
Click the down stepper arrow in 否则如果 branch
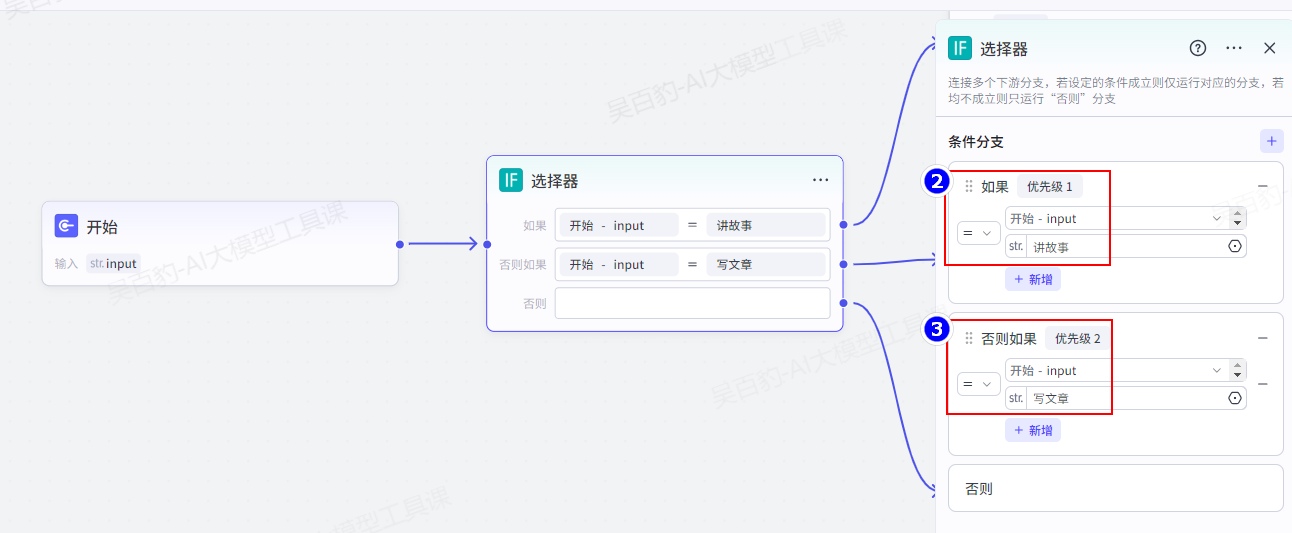point(1238,375)
